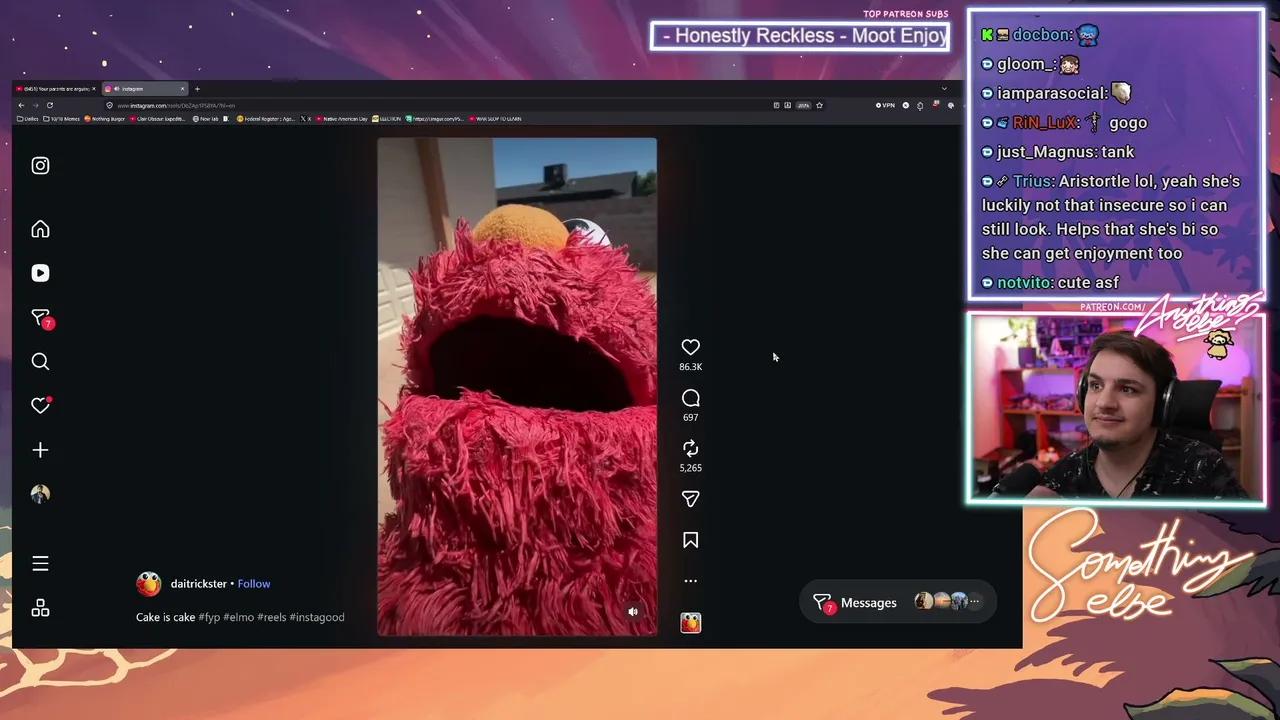Open comments on the reel
This screenshot has height=720, width=1280.
tap(690, 398)
